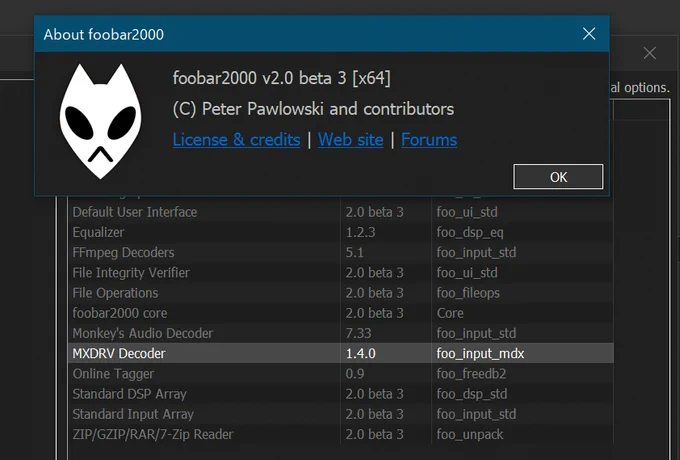Click version 5.1 of FFmpeg Decoders
The height and width of the screenshot is (460, 680).
pyautogui.click(x=355, y=252)
